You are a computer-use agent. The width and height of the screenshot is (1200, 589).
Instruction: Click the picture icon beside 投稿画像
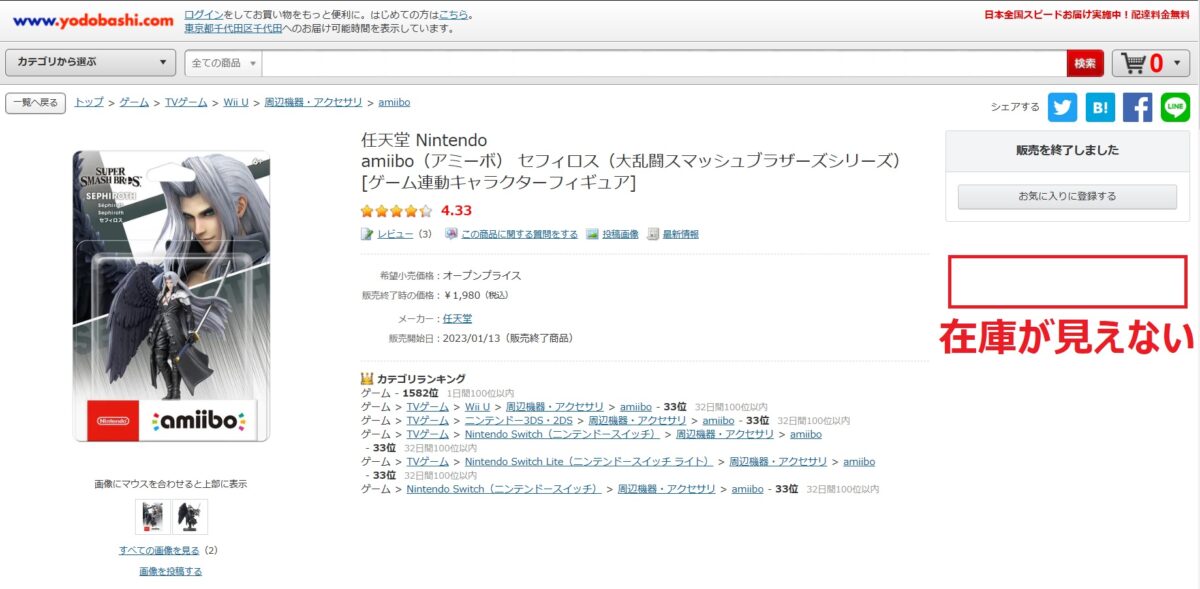coord(592,234)
